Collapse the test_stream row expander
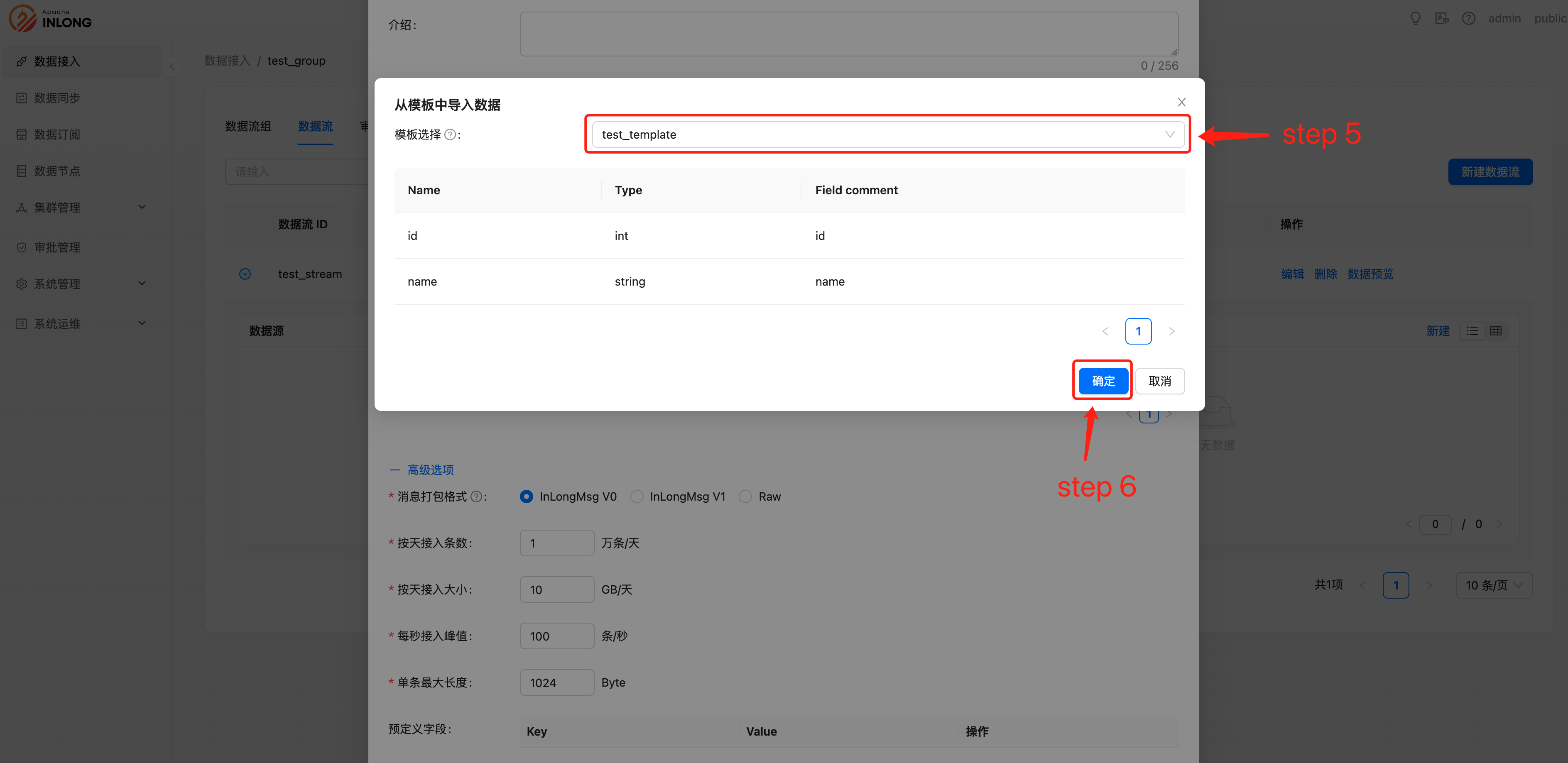 pyautogui.click(x=245, y=274)
